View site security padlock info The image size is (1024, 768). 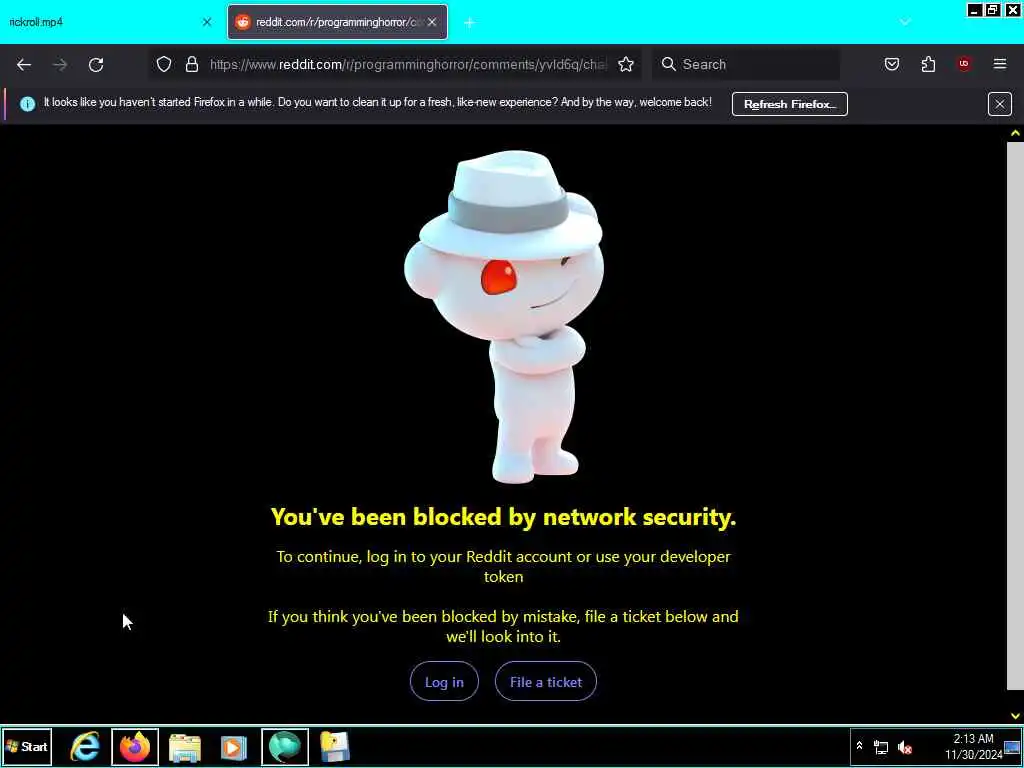[x=191, y=64]
